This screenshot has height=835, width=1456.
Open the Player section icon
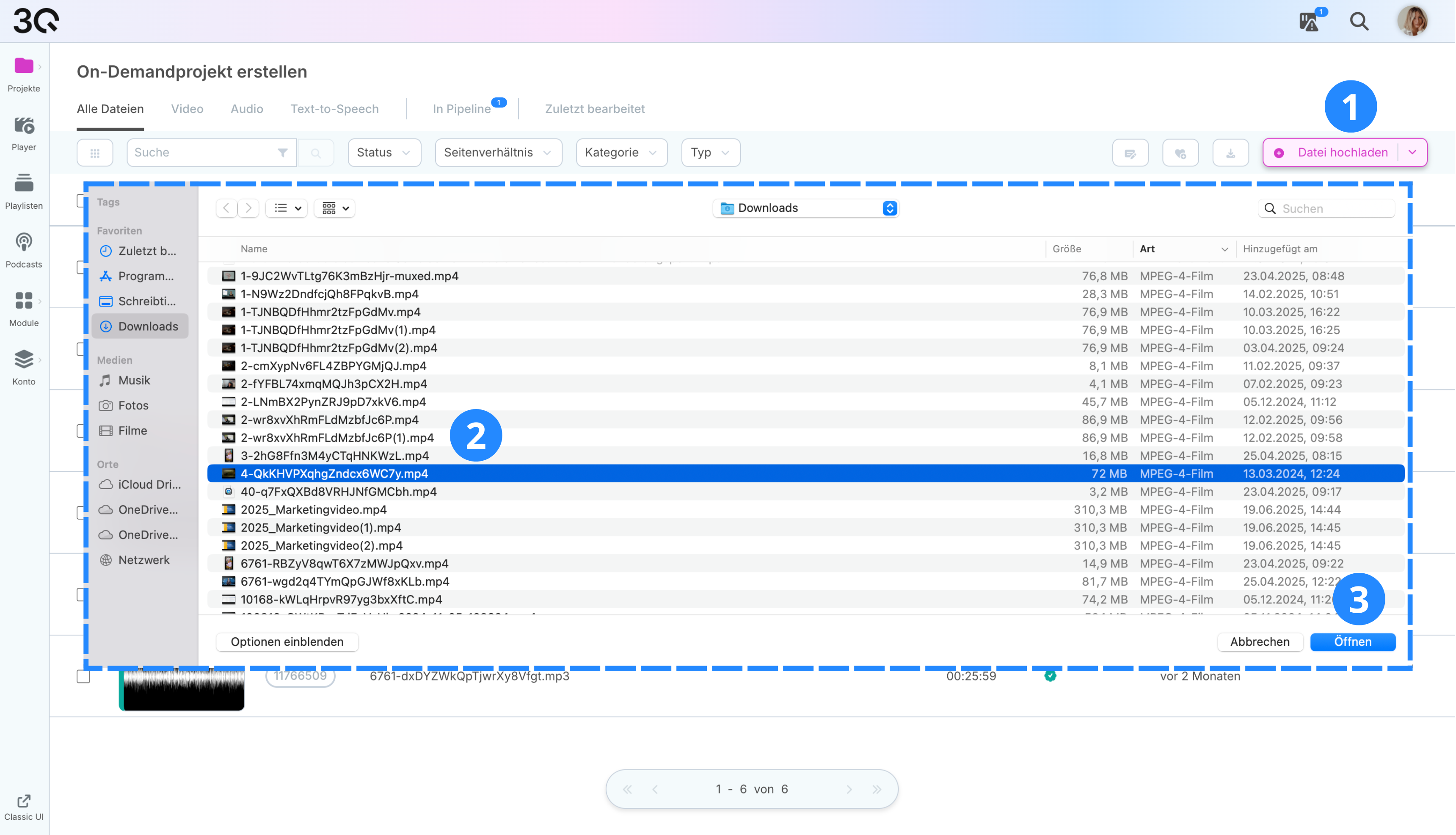click(x=24, y=126)
